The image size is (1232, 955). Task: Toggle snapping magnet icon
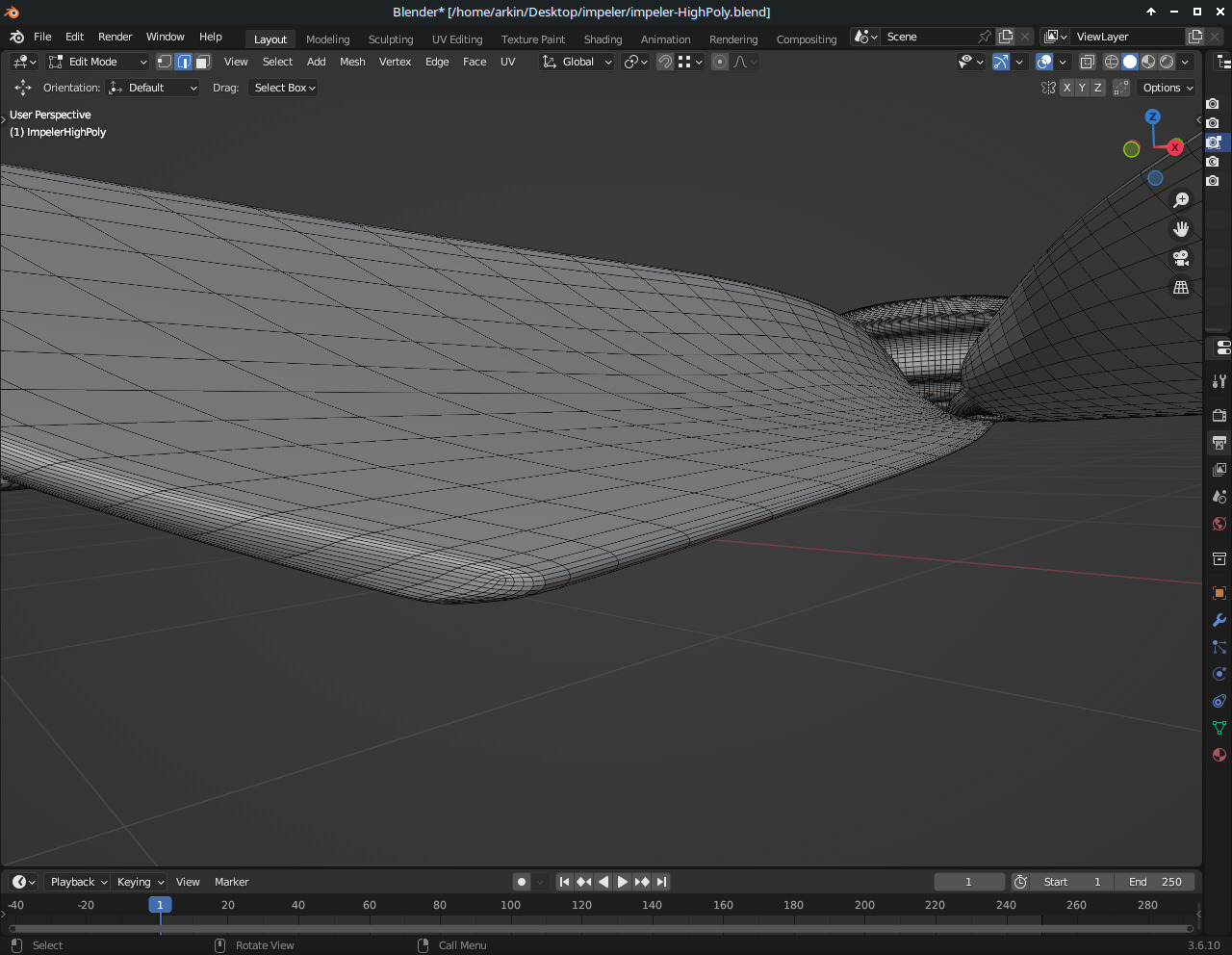click(665, 62)
